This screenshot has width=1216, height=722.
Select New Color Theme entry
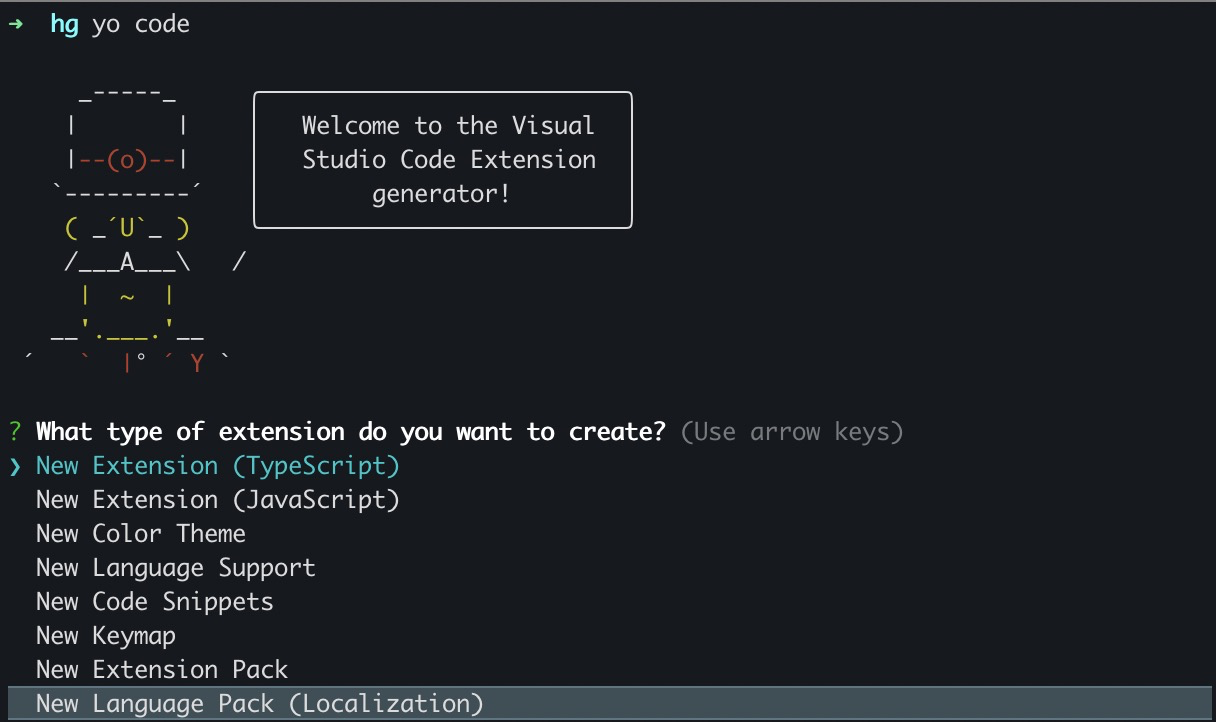point(141,534)
